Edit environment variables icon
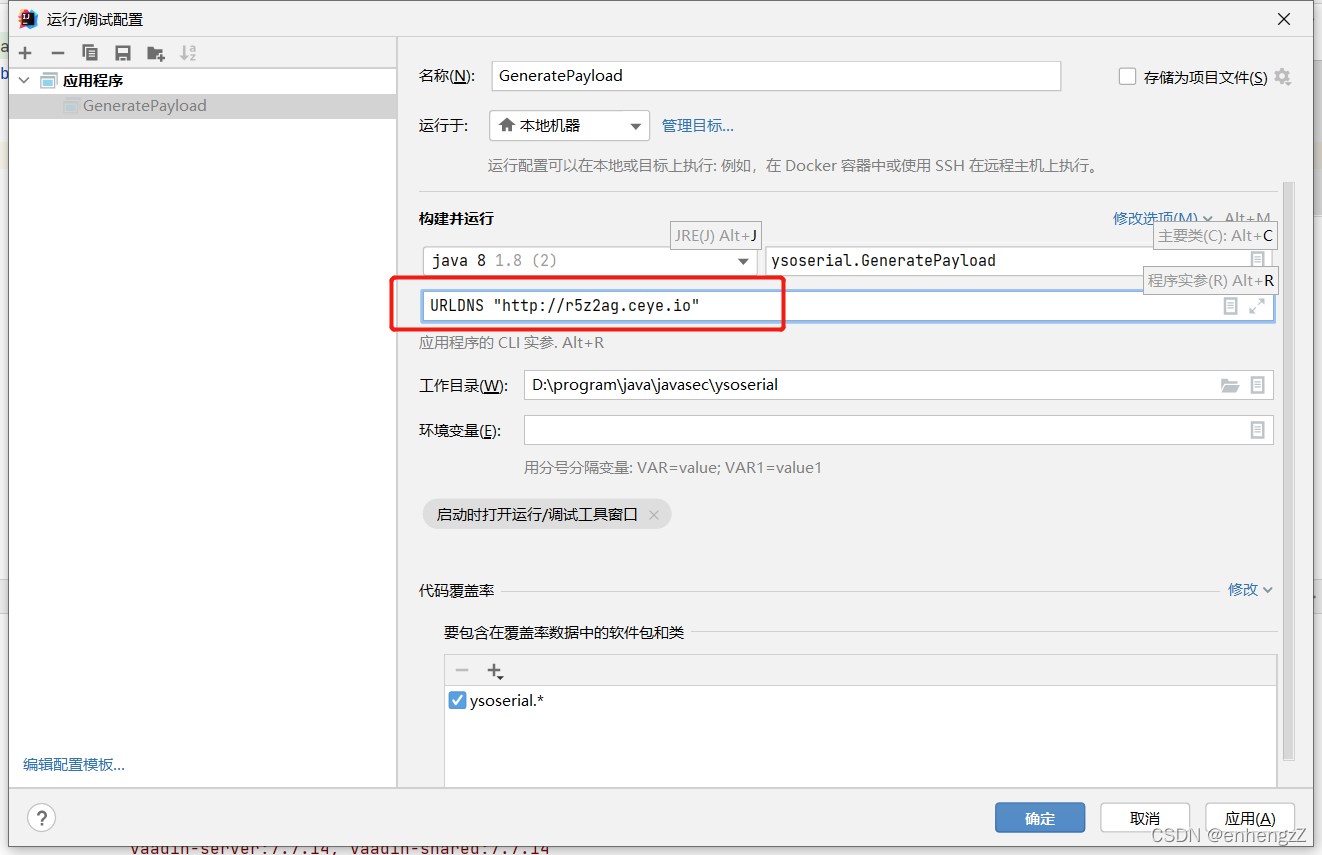1322x855 pixels. click(x=1258, y=430)
